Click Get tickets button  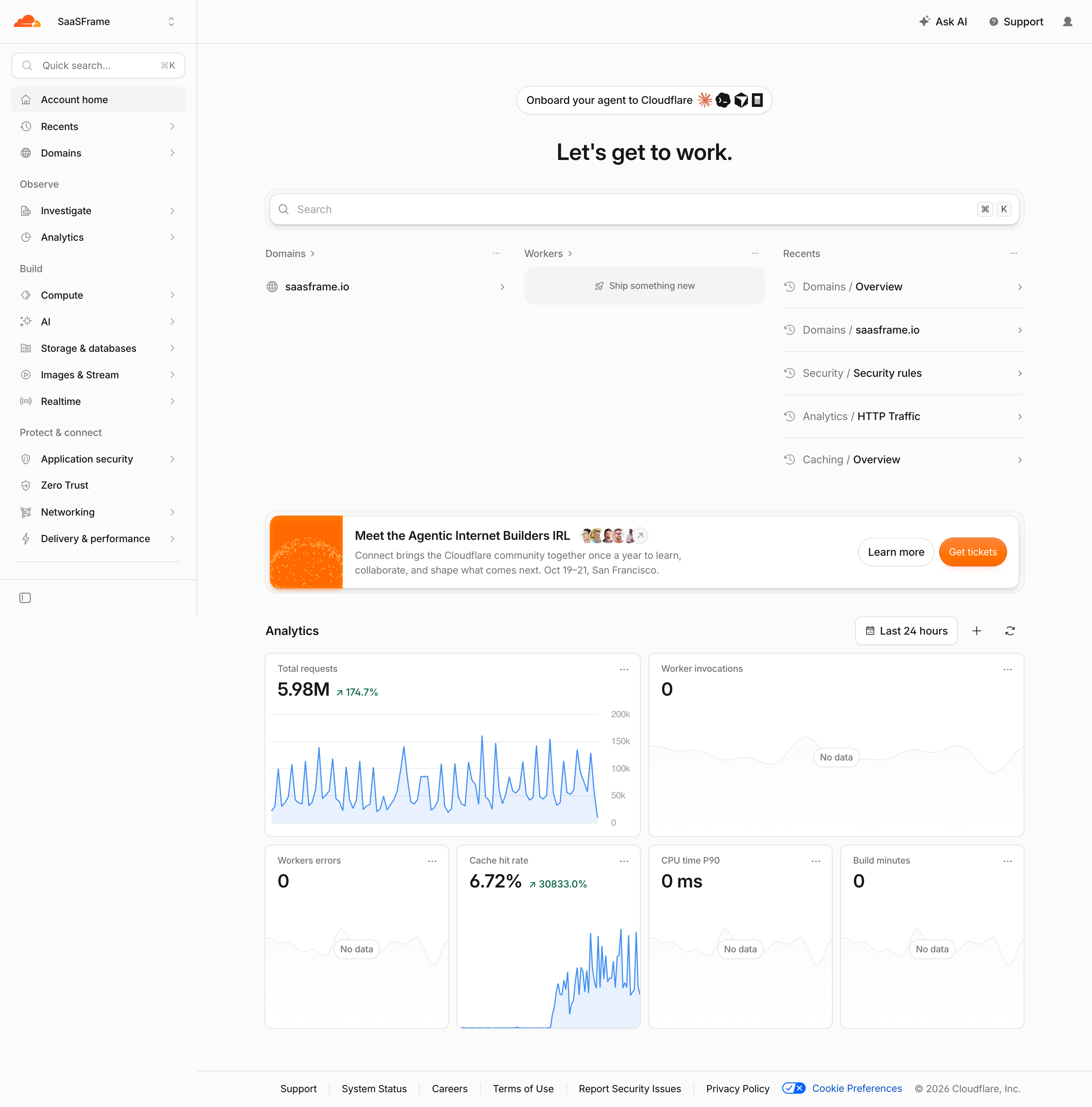pyautogui.click(x=973, y=552)
